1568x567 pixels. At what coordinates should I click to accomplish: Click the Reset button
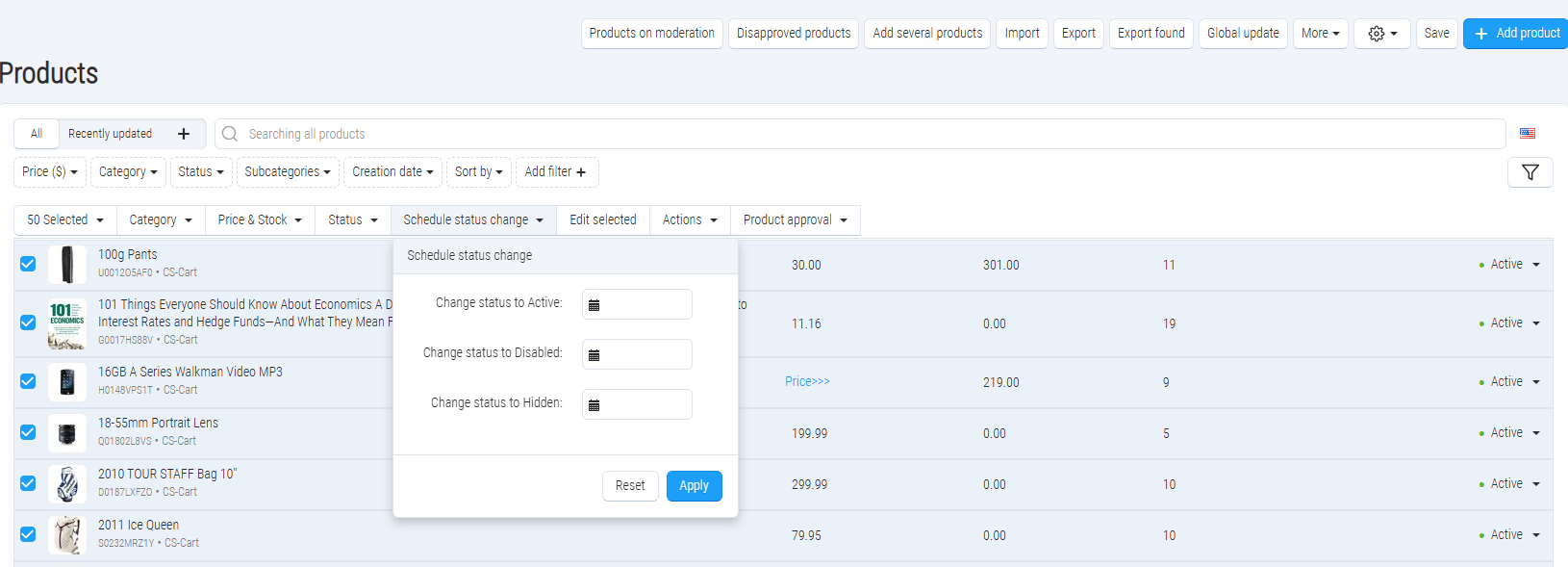630,486
